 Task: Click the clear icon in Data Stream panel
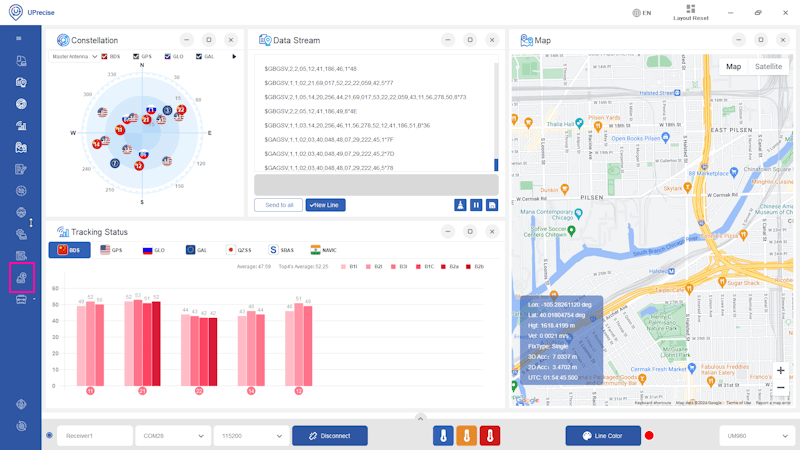click(460, 205)
